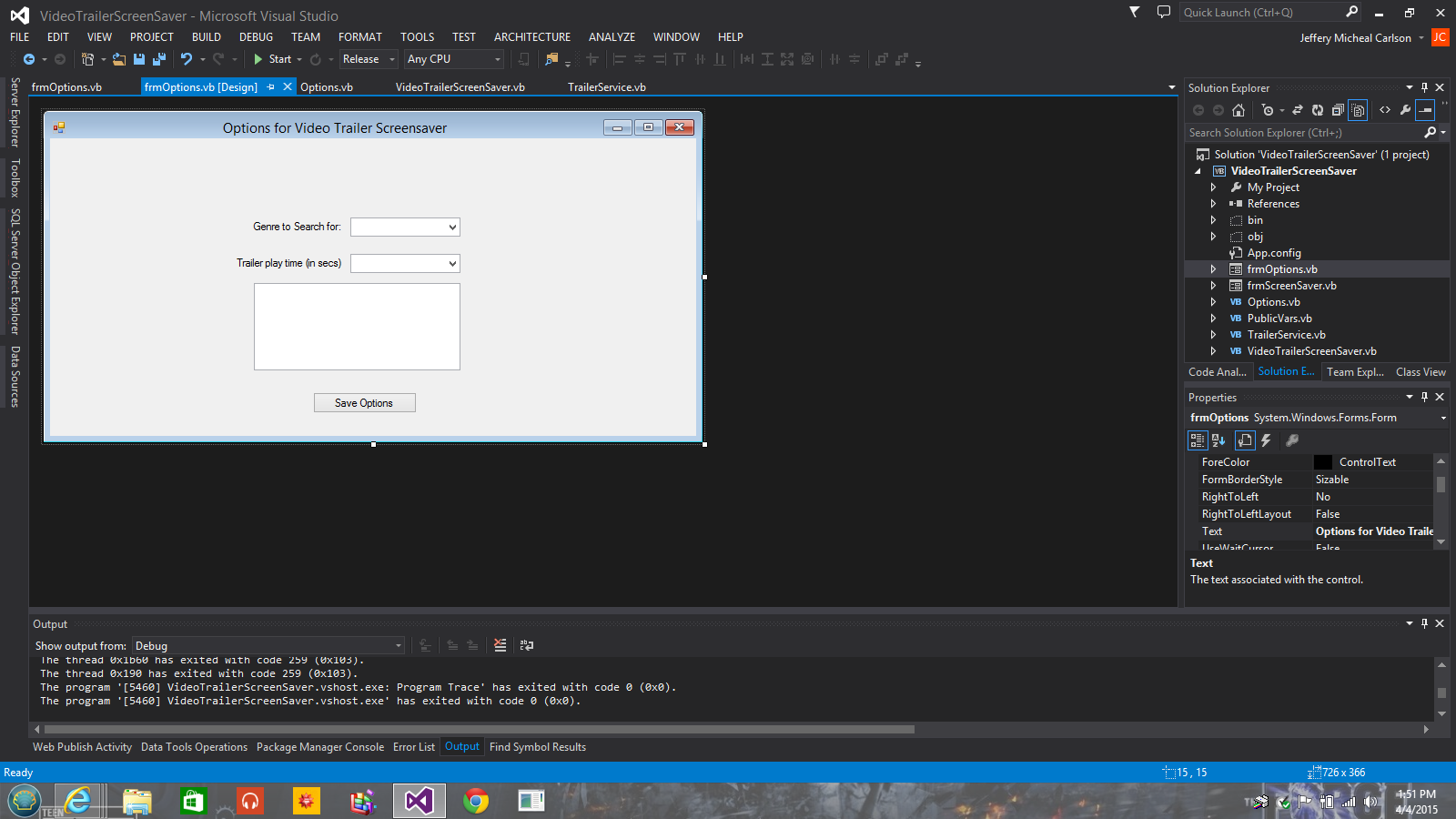Switch to the Class View tab
The height and width of the screenshot is (819, 1456).
point(1421,372)
